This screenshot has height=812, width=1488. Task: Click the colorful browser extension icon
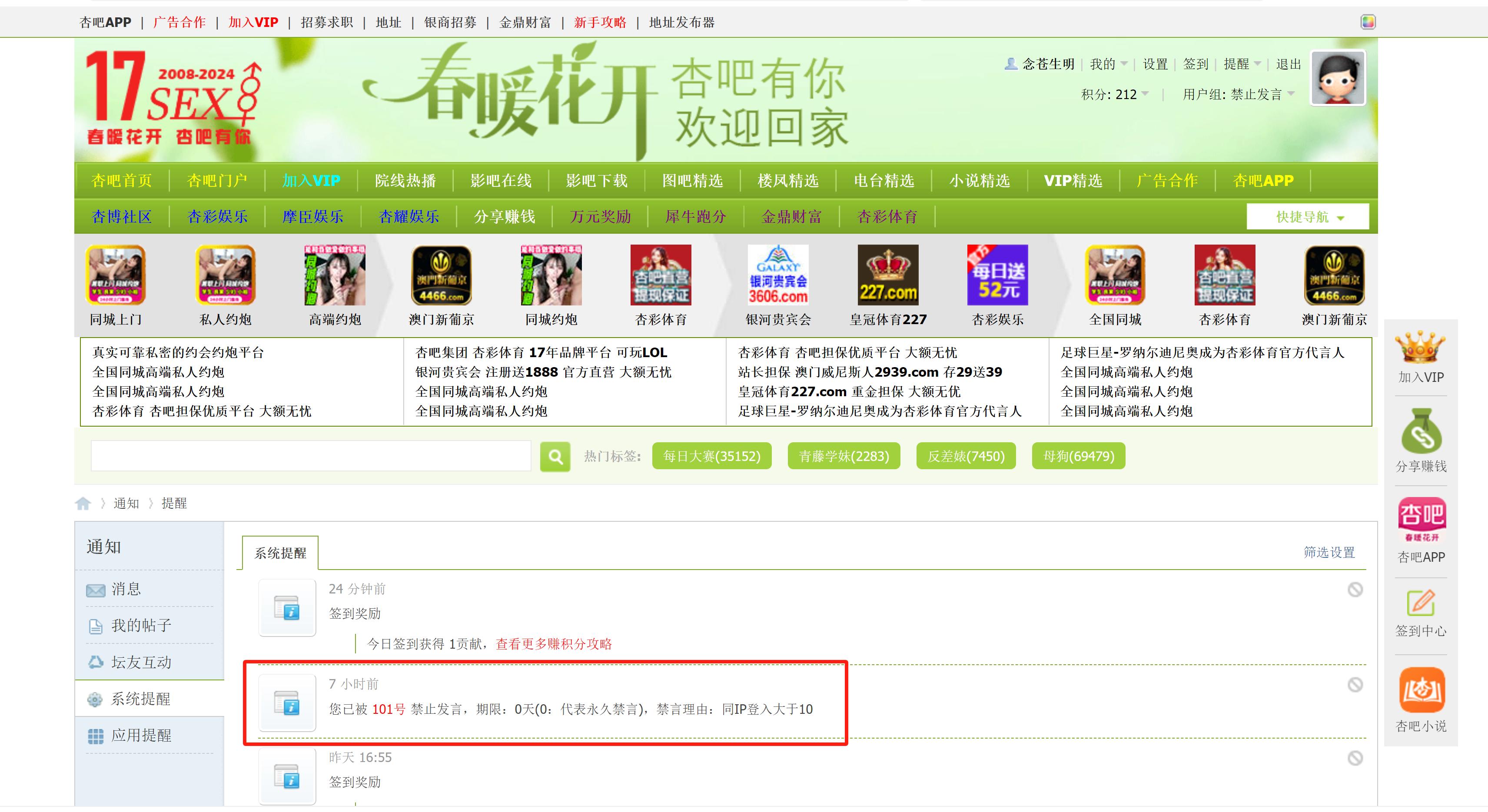1368,22
